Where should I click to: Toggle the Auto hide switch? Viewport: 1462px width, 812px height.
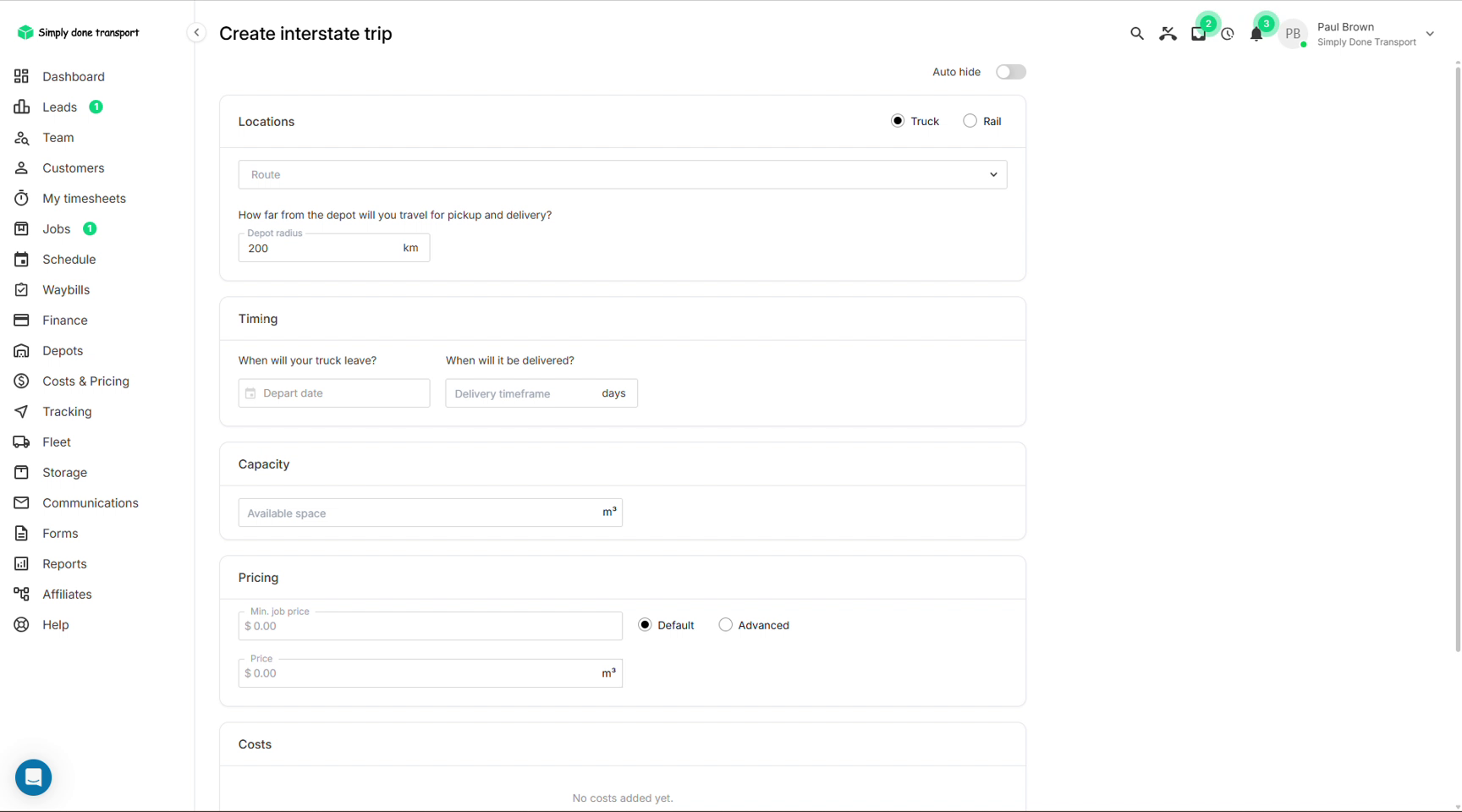pos(1010,72)
